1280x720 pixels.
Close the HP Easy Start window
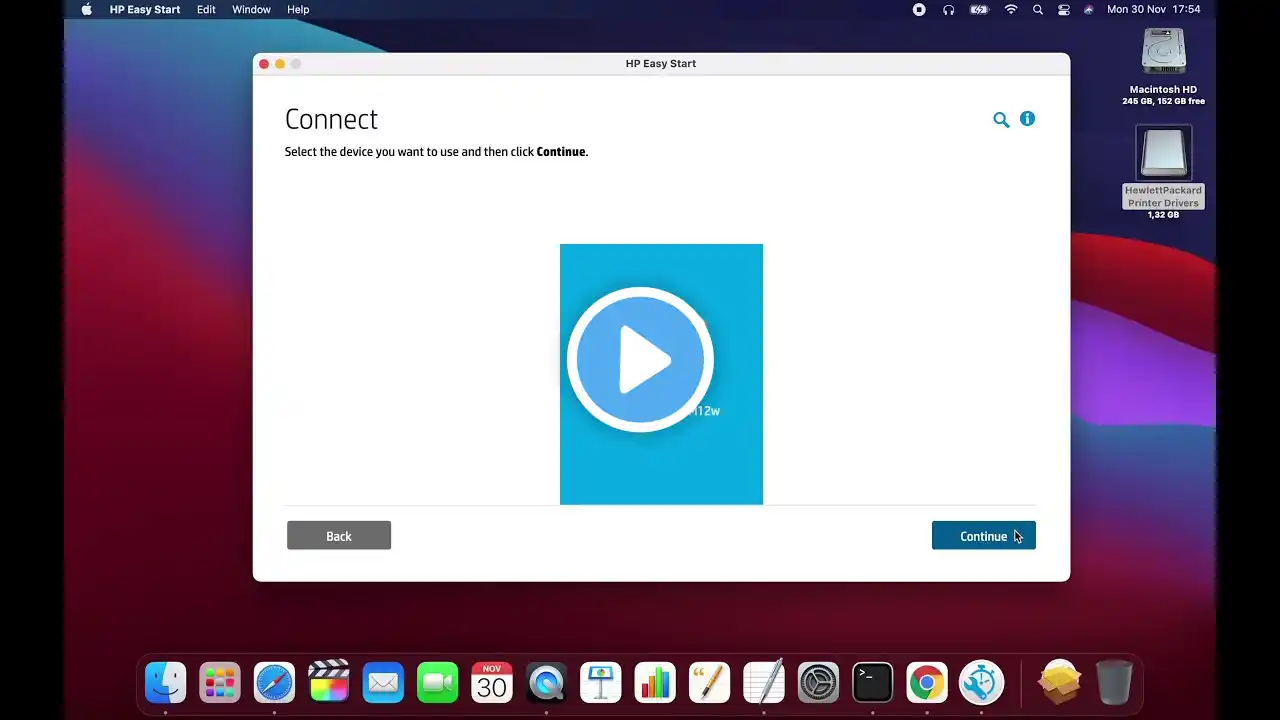(264, 64)
